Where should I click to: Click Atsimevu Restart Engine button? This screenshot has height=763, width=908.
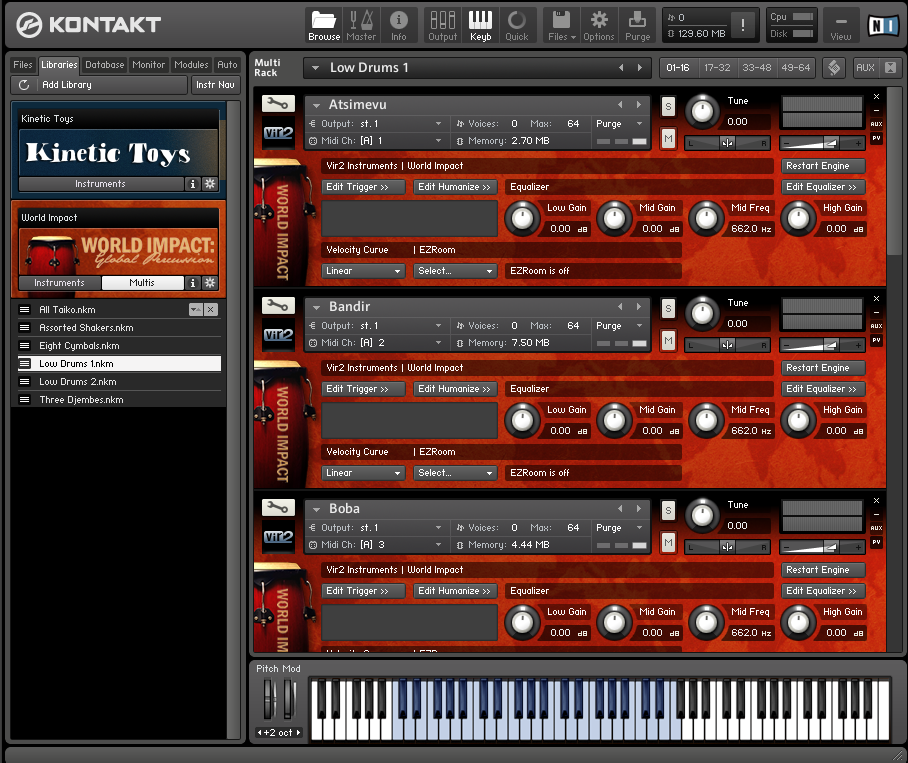[823, 166]
